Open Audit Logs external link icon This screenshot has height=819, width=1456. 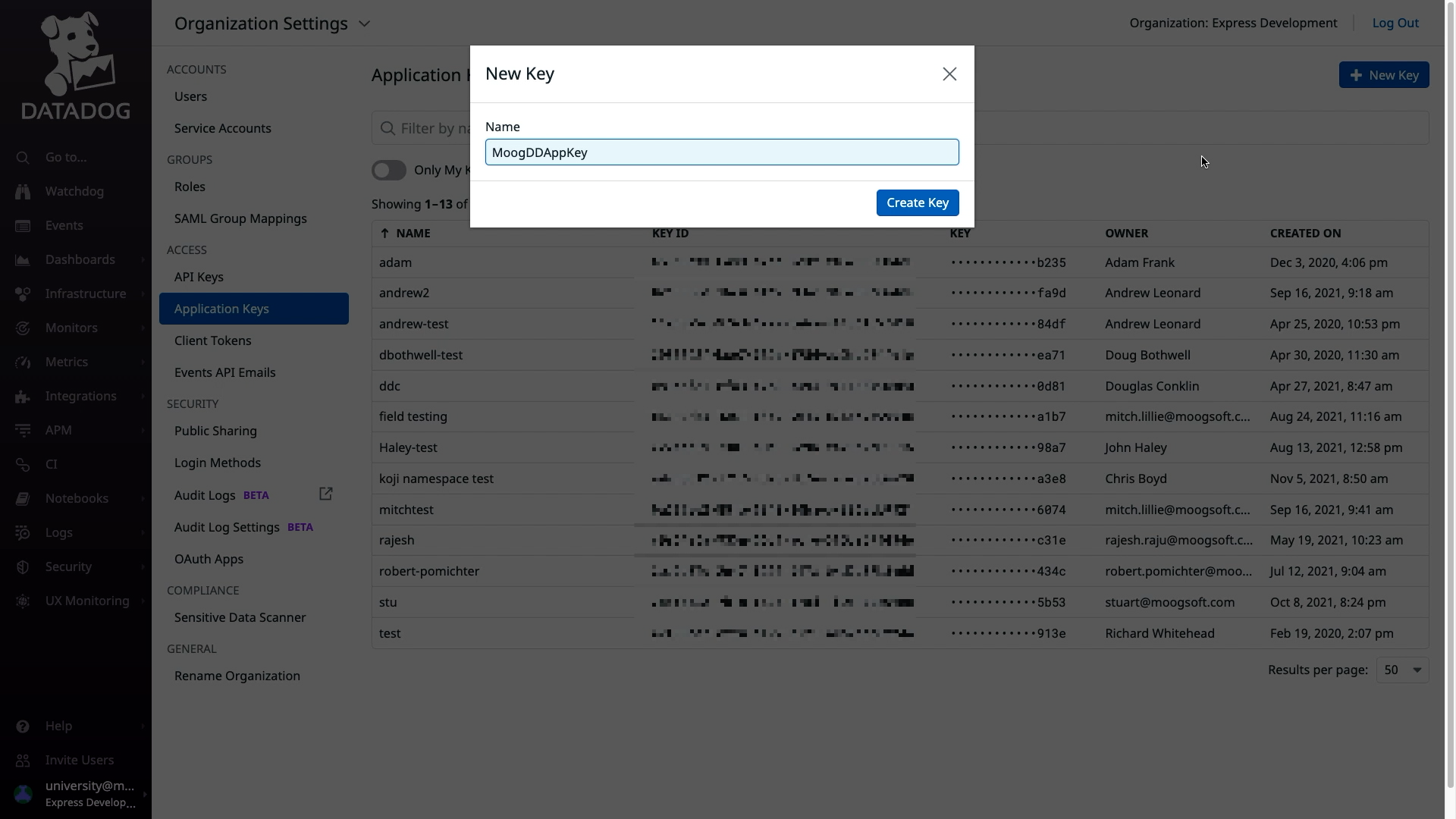point(326,494)
